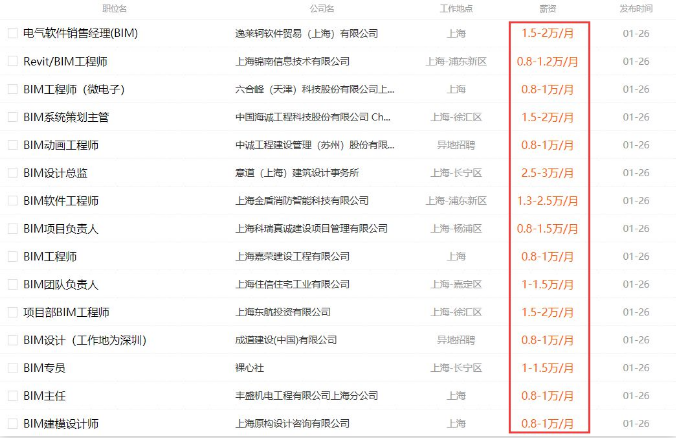Open 上海原构设计咨询有限公司 company link

click(292, 423)
